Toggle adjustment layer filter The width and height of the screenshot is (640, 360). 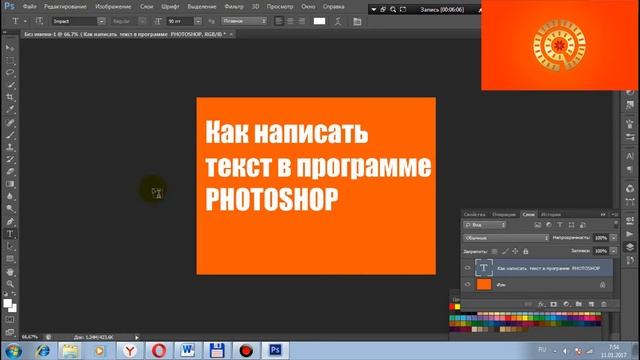click(549, 225)
